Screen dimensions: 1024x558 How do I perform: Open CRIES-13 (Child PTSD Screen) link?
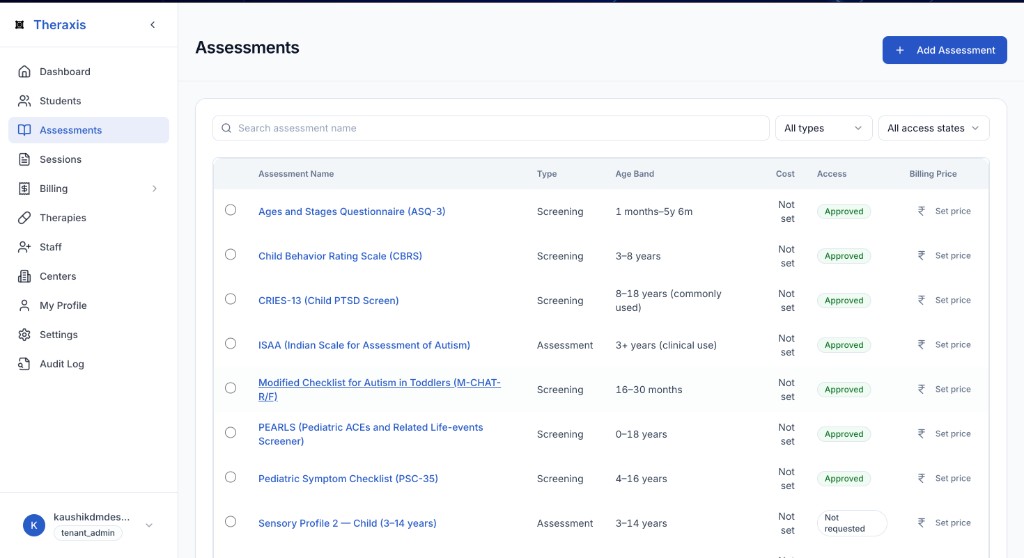[x=328, y=301]
